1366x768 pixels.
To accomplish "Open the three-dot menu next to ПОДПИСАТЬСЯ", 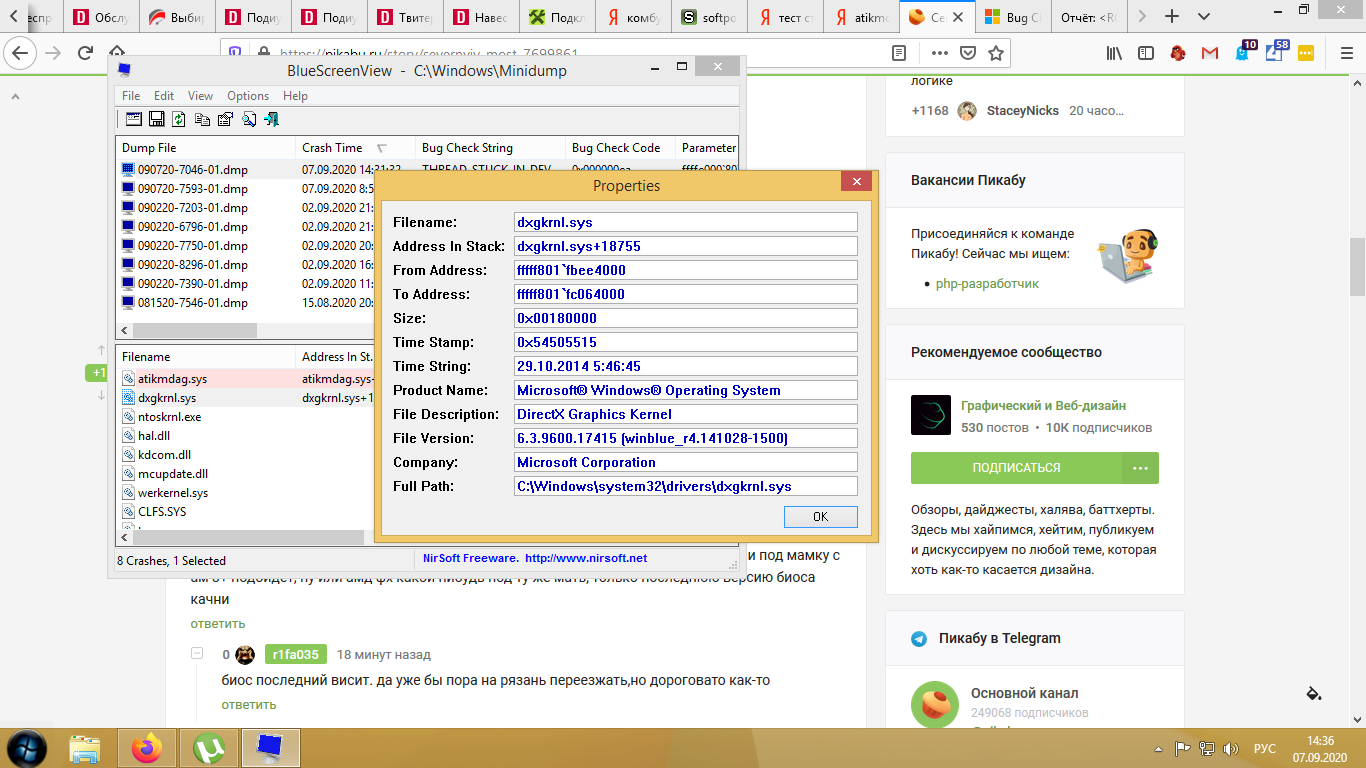I will [x=1140, y=468].
